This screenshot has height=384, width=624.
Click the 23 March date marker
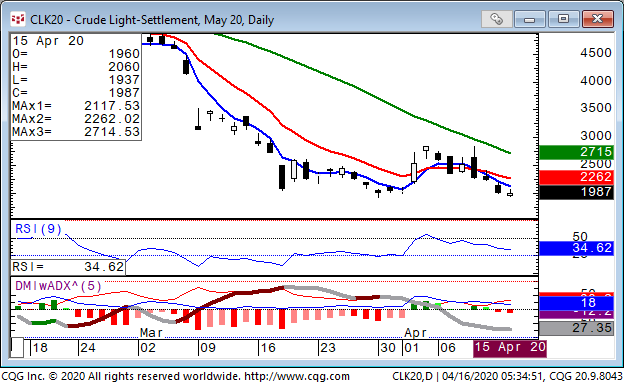point(328,348)
